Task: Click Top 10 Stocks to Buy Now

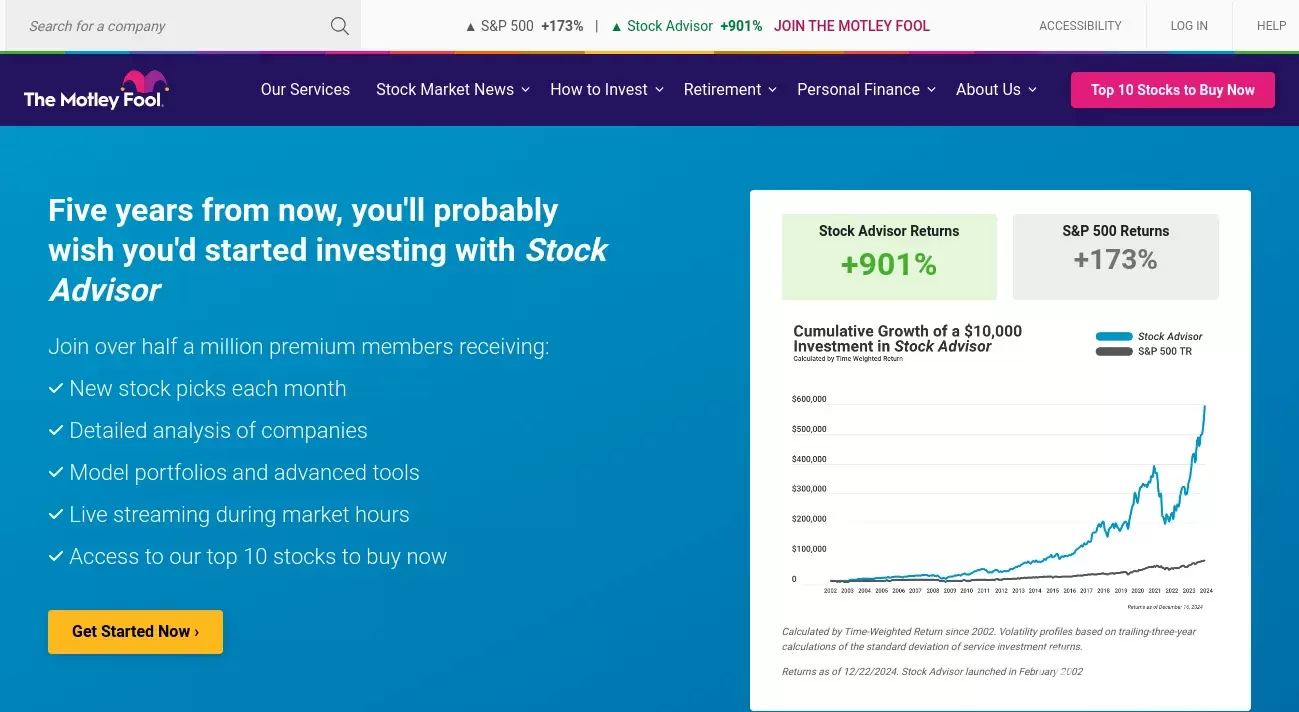Action: pyautogui.click(x=1172, y=90)
